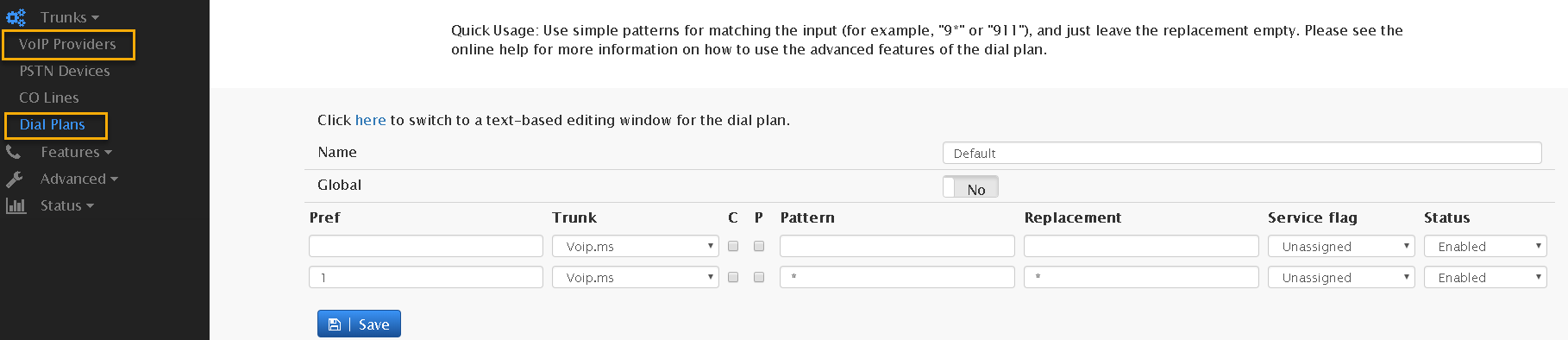Click the Status bar chart icon
1568x340 pixels.
coord(16,205)
